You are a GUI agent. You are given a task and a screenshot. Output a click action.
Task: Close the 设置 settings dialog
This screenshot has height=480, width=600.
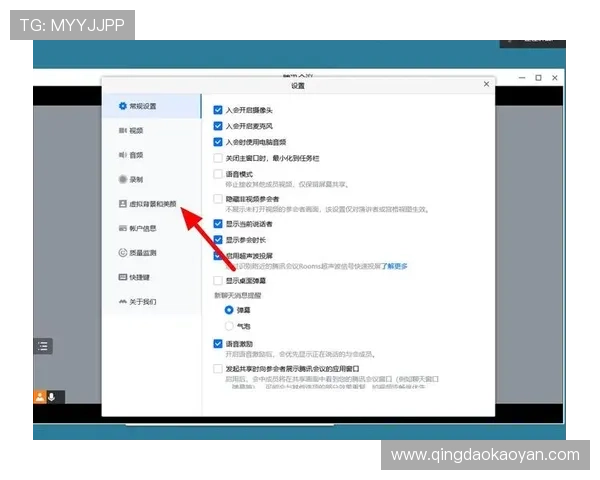[486, 84]
